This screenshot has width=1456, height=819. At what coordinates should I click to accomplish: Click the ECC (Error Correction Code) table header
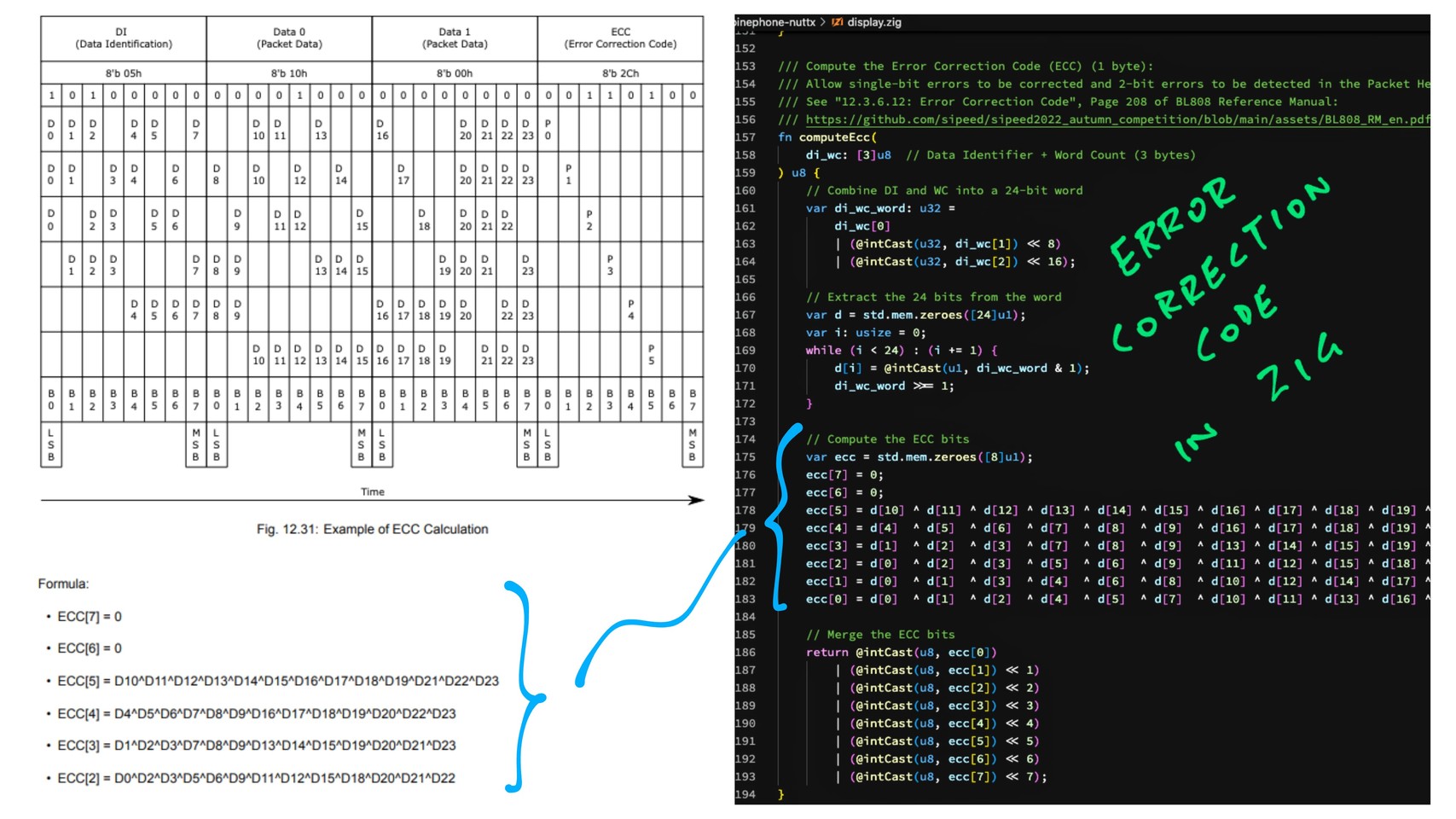[x=620, y=38]
